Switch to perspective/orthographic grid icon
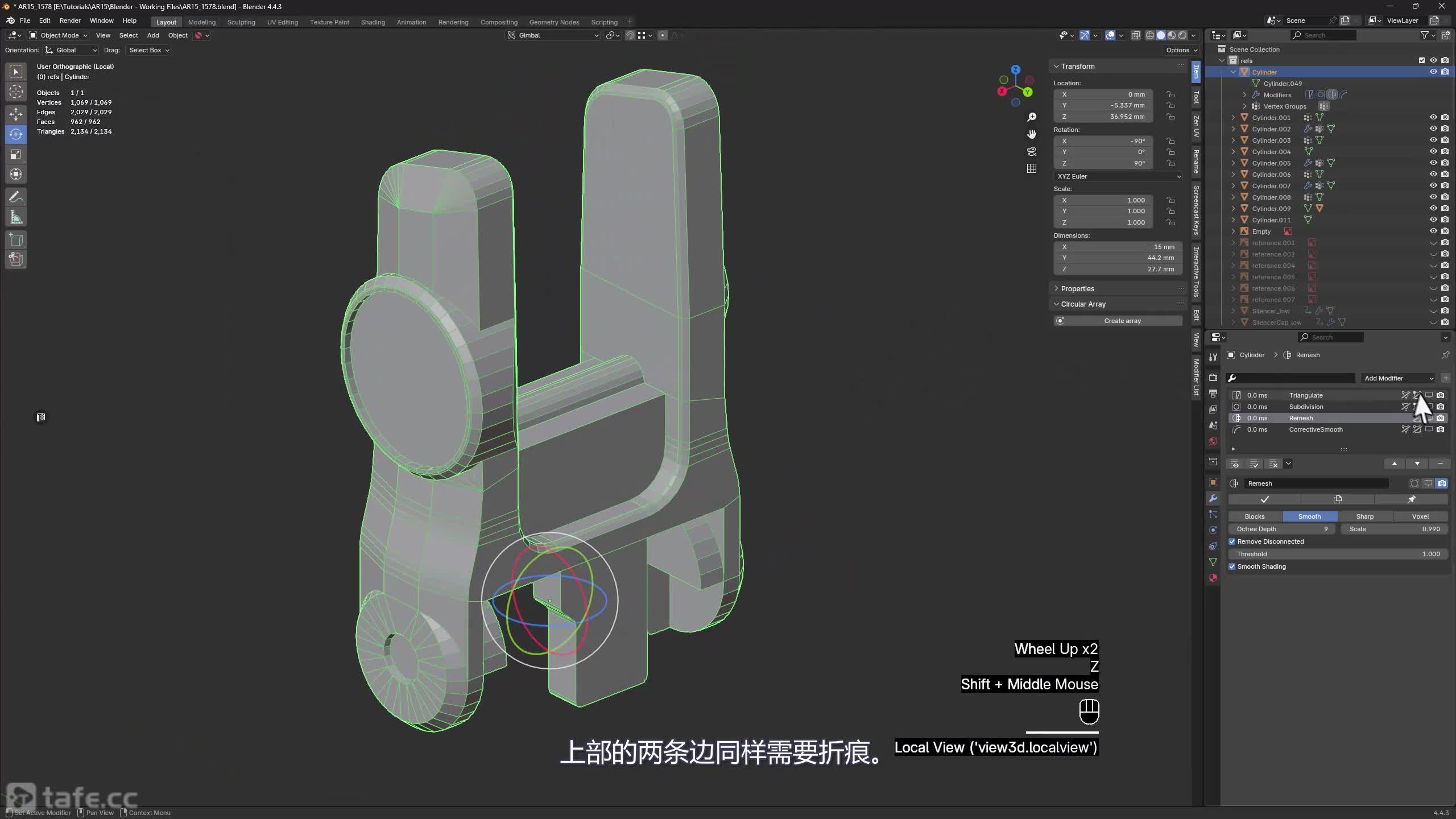 tap(1032, 168)
